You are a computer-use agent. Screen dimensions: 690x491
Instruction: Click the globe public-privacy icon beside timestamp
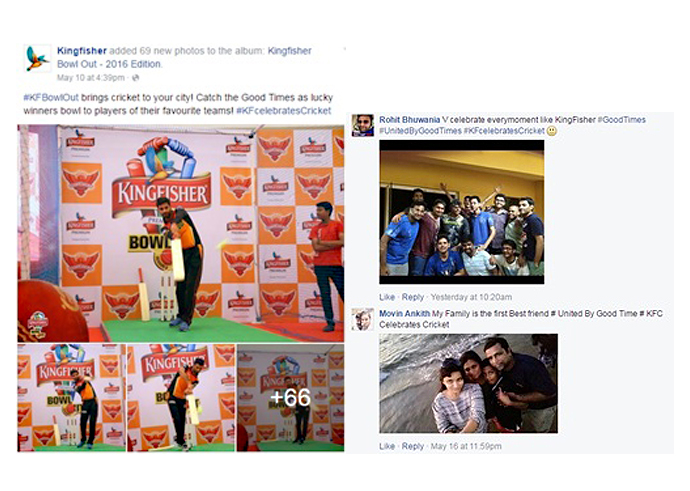[136, 78]
